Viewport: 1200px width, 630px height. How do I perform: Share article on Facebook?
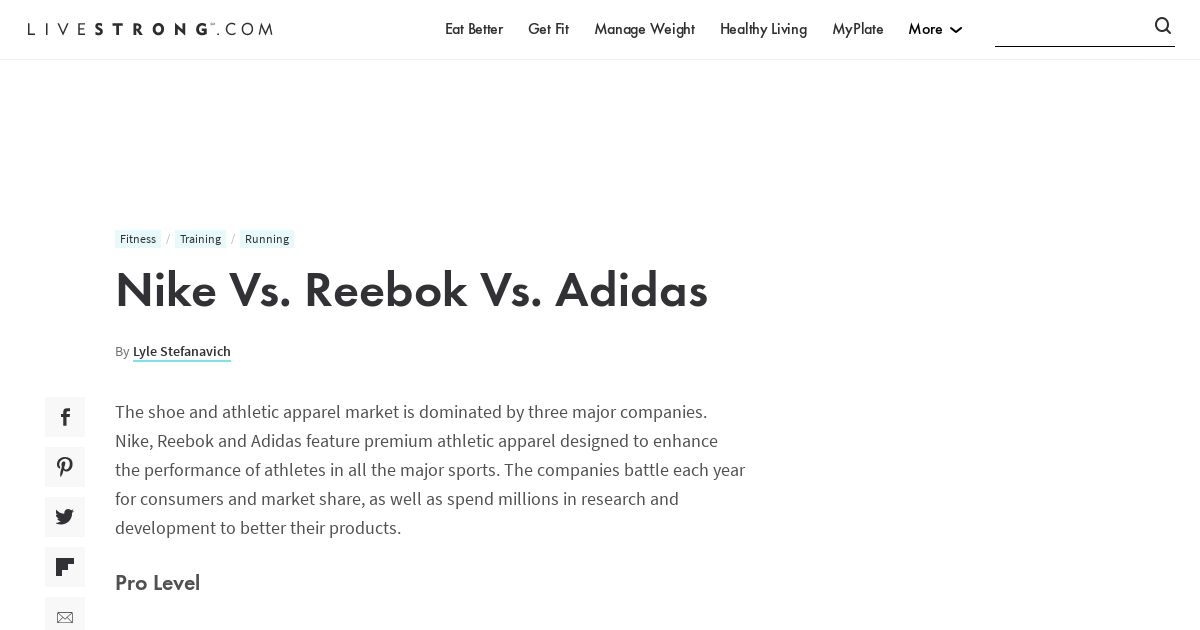[65, 417]
